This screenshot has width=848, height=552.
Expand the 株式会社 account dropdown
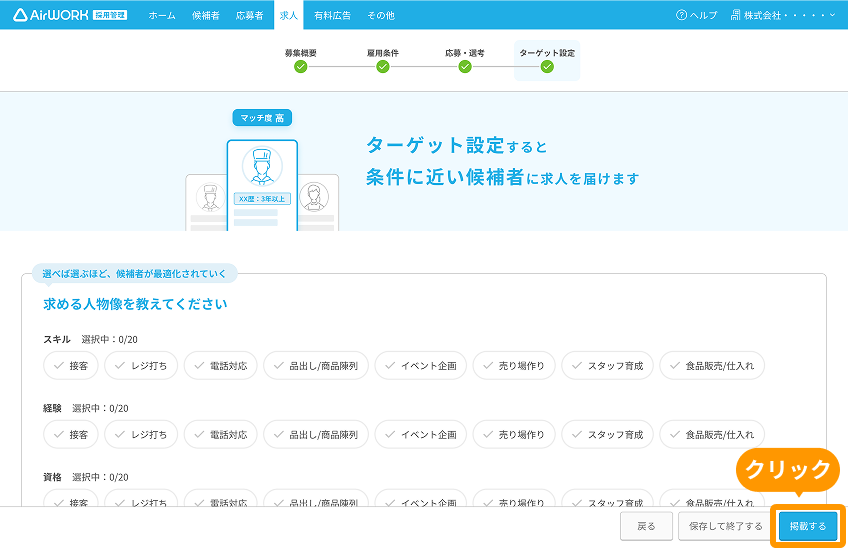pyautogui.click(x=784, y=15)
